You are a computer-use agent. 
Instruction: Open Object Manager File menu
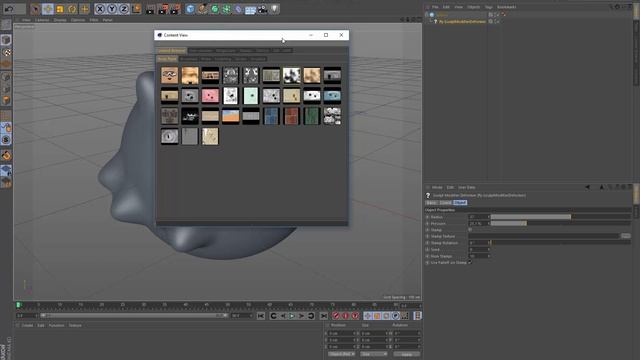tap(435, 7)
